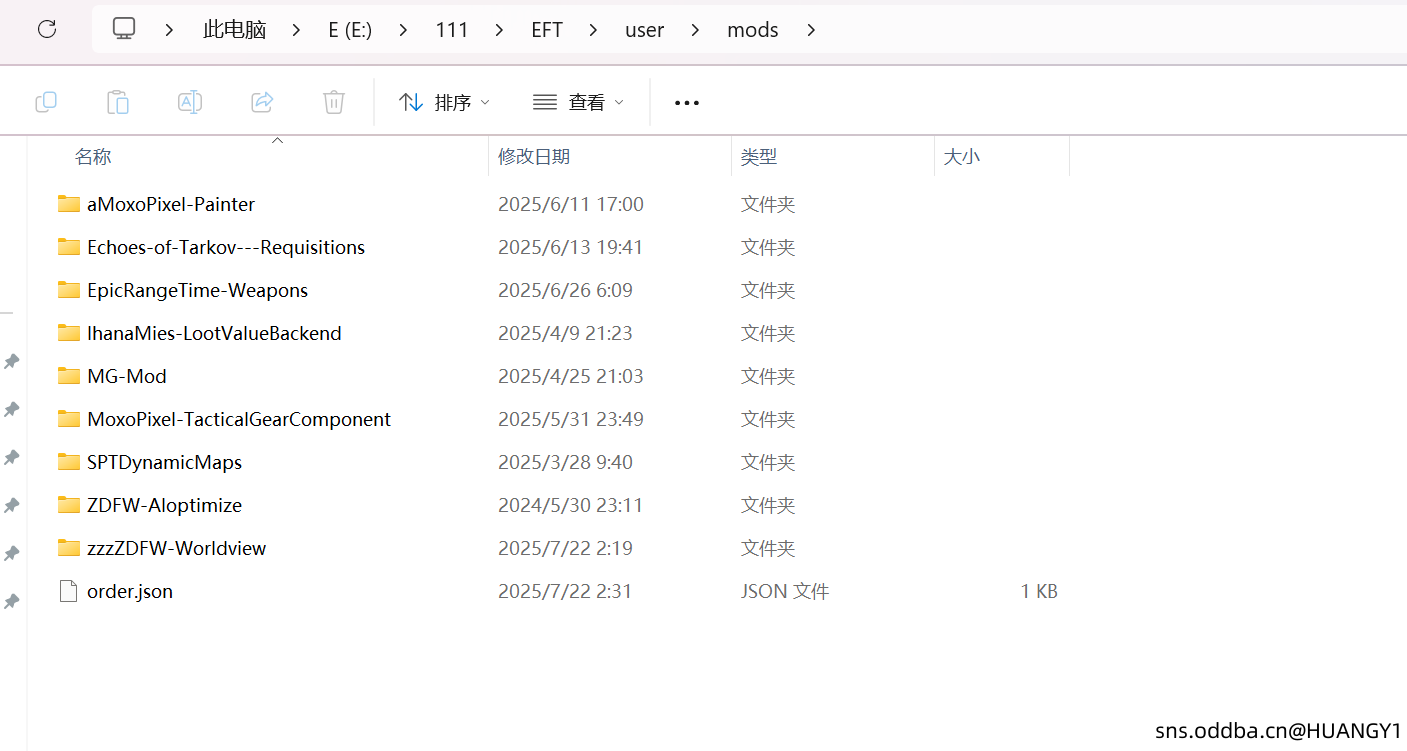
Task: Click the order.json file icon
Action: tap(68, 591)
